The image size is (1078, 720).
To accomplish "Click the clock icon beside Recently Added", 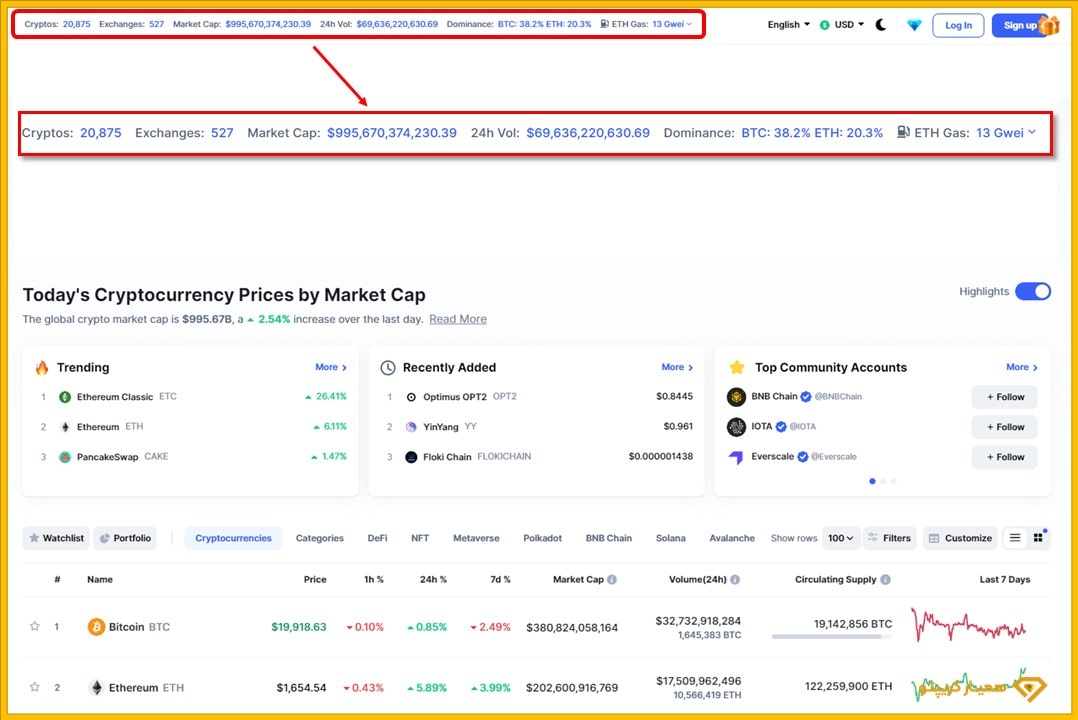I will (x=388, y=368).
